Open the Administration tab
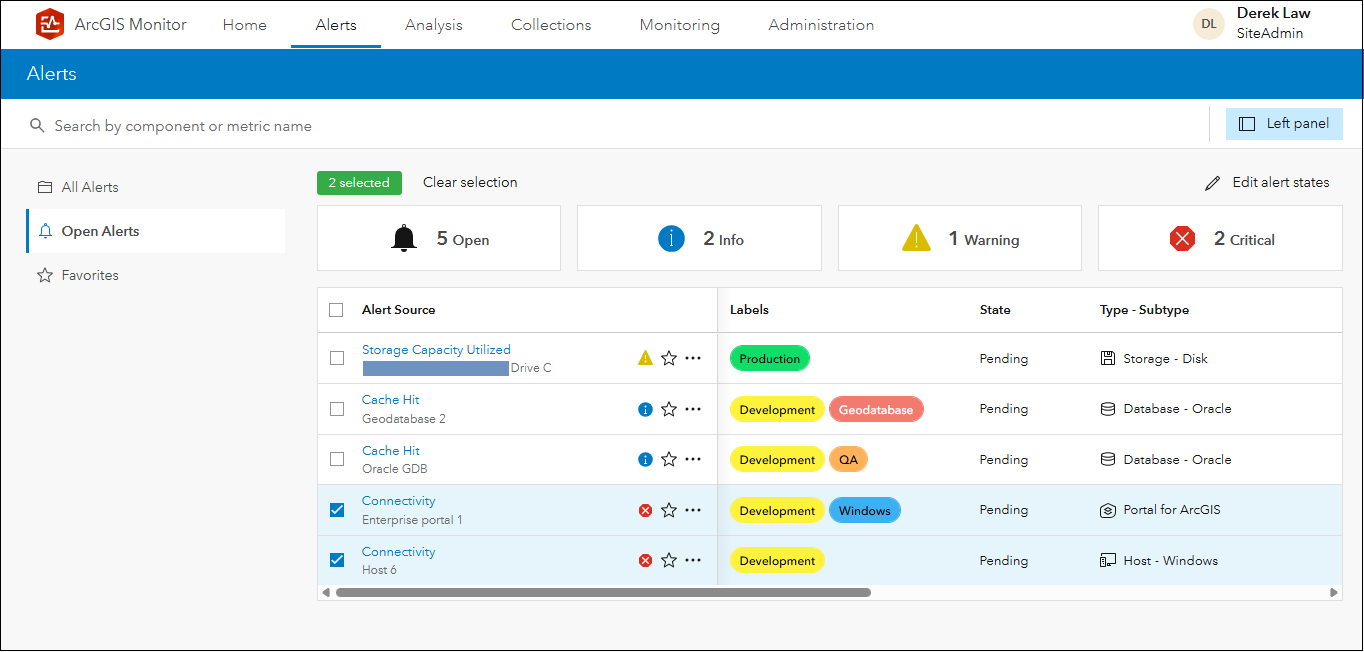1364x652 pixels. [821, 25]
